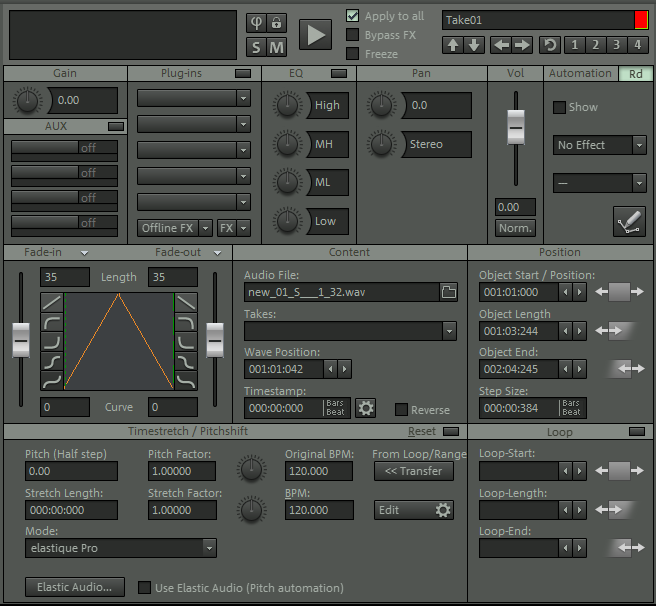Click Object Length resize arrows icon
This screenshot has height=606, width=656.
point(615,331)
